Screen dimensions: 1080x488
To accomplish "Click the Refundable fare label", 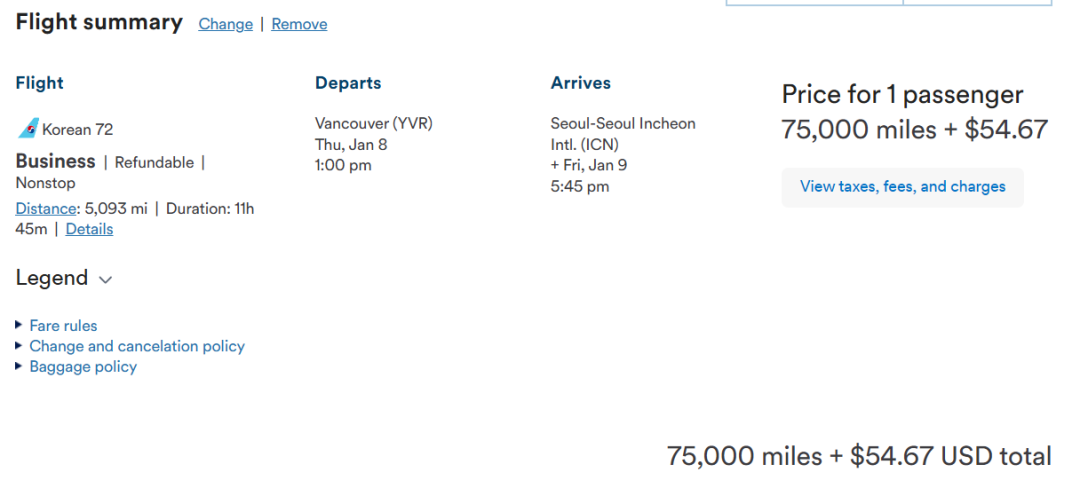I will coord(154,162).
